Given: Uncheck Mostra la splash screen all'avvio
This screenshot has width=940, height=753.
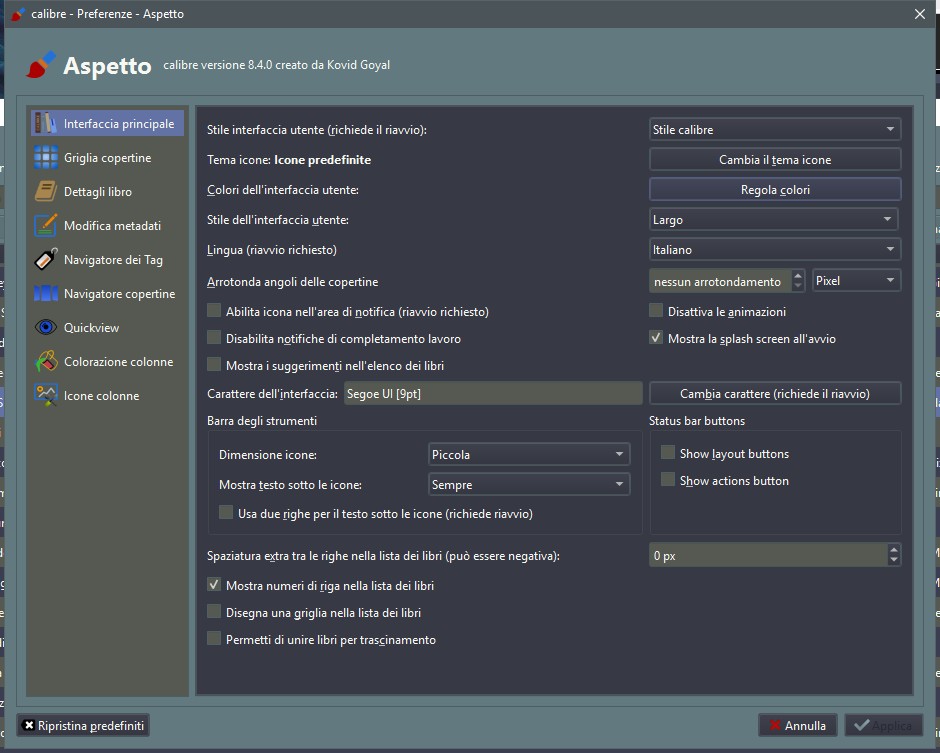Looking at the screenshot, I should [x=657, y=339].
